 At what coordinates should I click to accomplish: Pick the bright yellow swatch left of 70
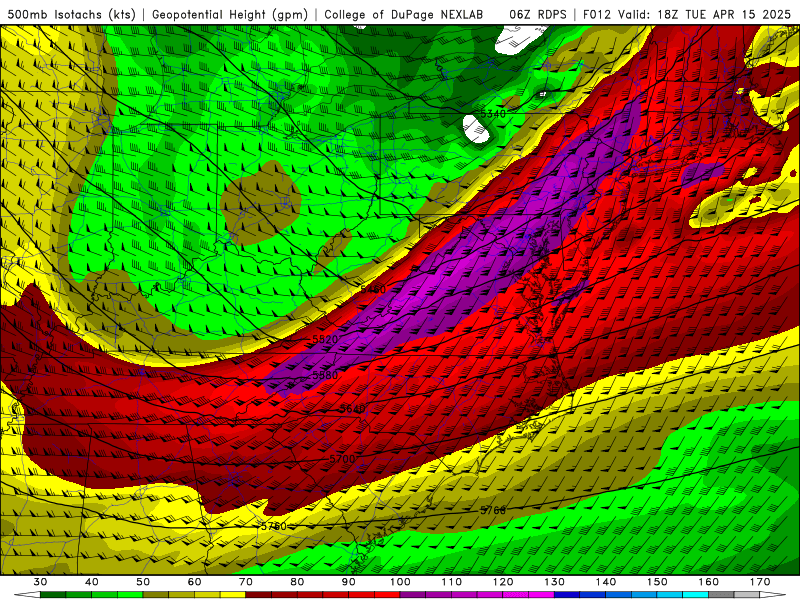pos(233,595)
